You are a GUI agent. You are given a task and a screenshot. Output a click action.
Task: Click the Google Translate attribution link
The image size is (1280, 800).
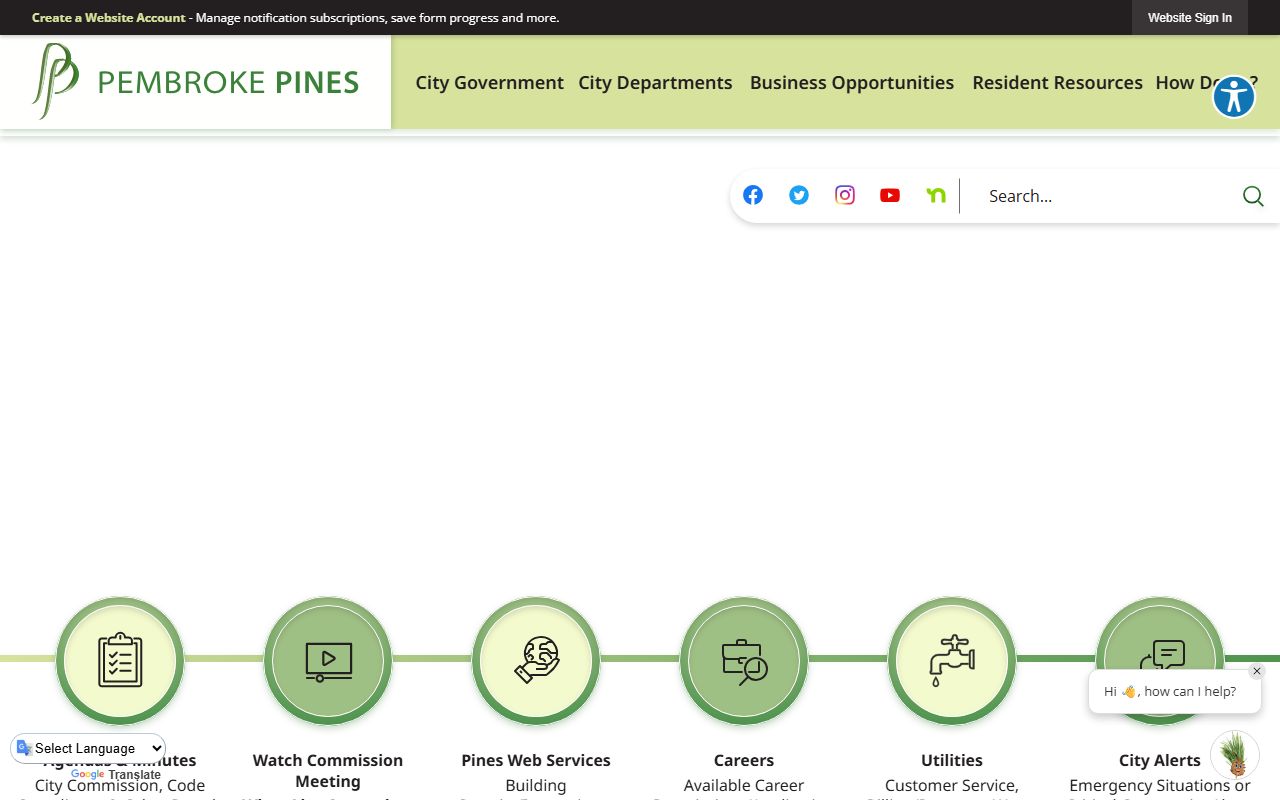pos(115,775)
